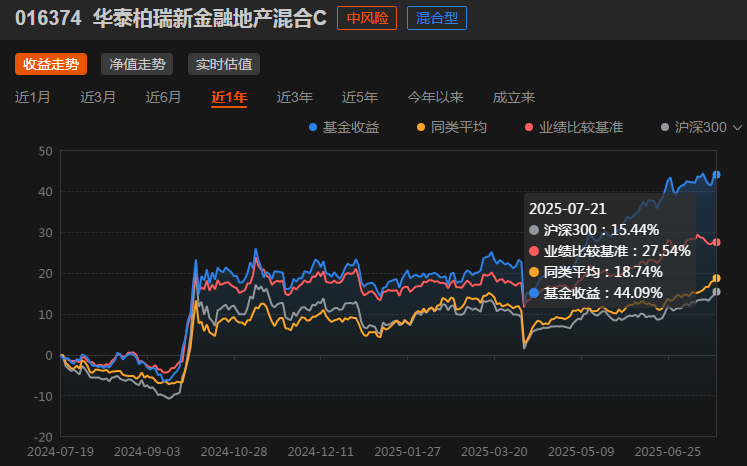Toggle 基金收益 legend series
Screen dimensions: 747x466
tap(344, 127)
